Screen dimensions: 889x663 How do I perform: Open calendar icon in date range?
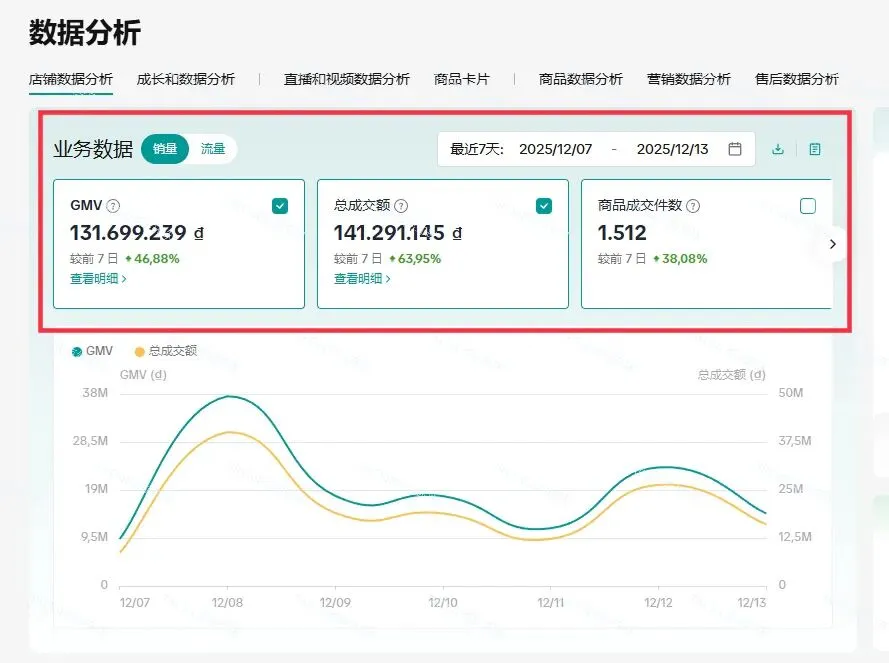[x=735, y=149]
